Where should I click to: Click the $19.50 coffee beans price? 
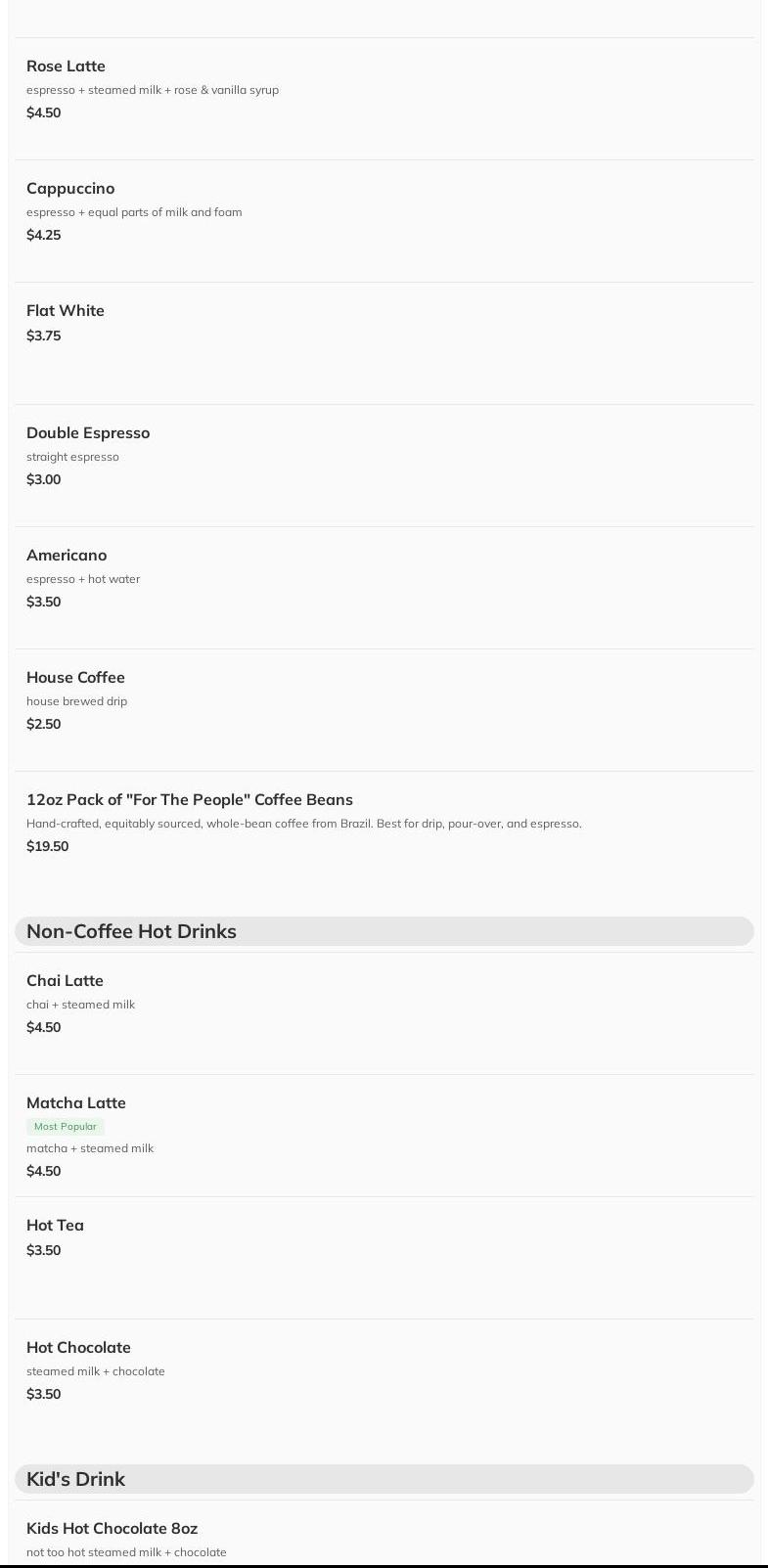coord(47,846)
